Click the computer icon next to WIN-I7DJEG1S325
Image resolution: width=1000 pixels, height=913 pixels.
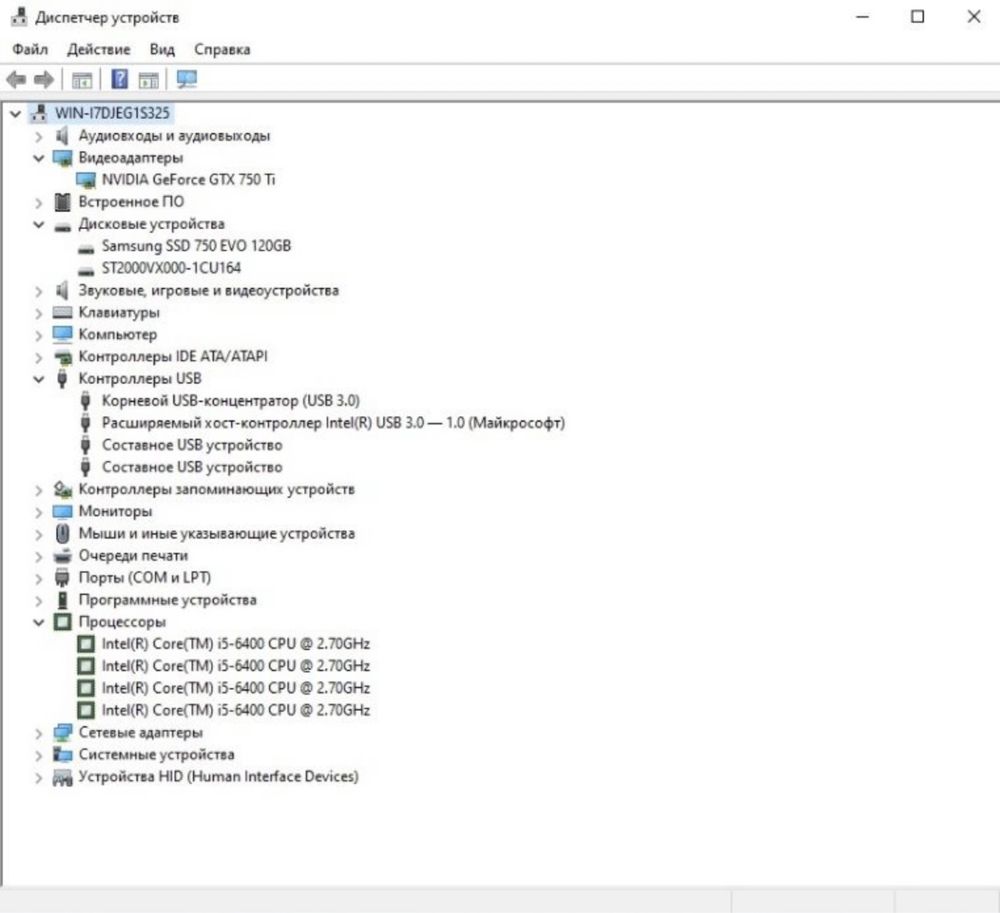[x=39, y=113]
